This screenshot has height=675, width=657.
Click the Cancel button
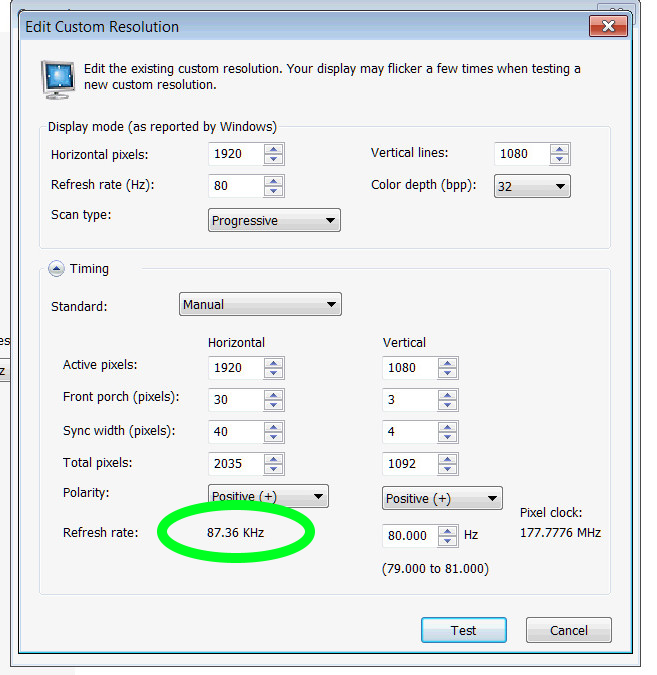[x=568, y=630]
